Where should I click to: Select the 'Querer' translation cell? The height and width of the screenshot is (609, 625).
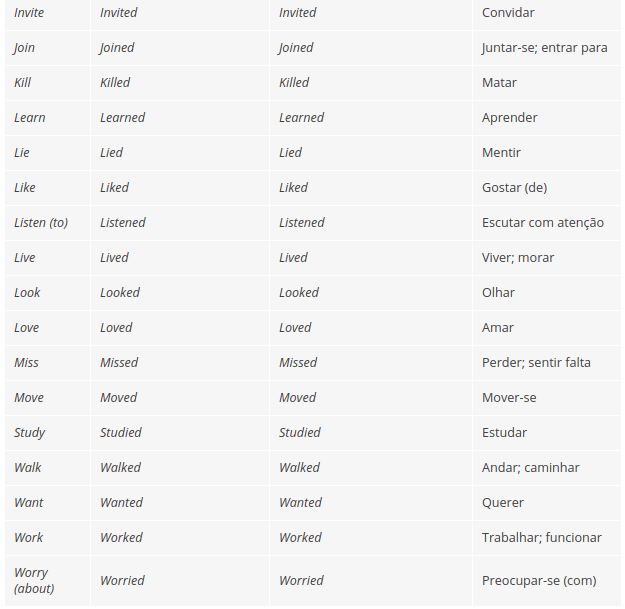point(502,503)
